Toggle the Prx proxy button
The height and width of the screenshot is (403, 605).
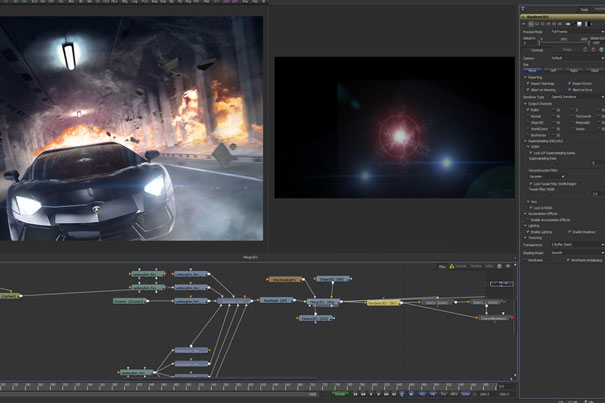point(443,394)
